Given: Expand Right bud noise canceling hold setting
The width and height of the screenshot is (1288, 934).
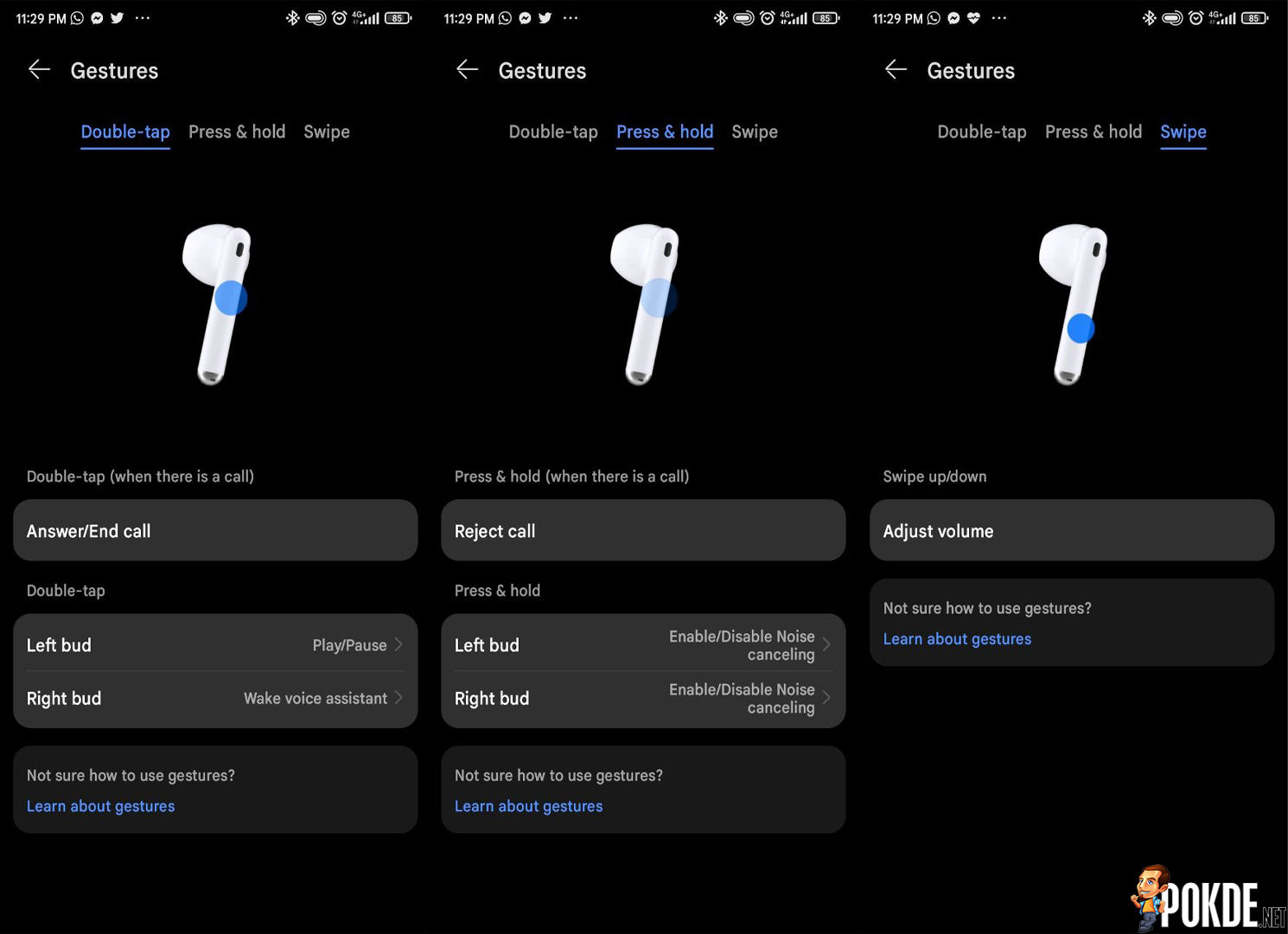Looking at the screenshot, I should 643,699.
